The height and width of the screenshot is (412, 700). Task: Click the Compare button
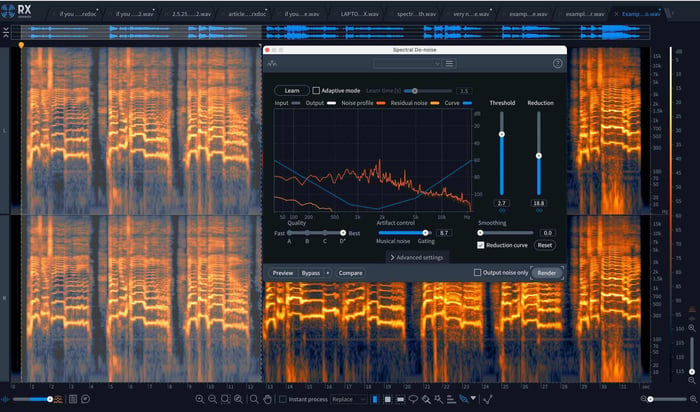coord(350,273)
